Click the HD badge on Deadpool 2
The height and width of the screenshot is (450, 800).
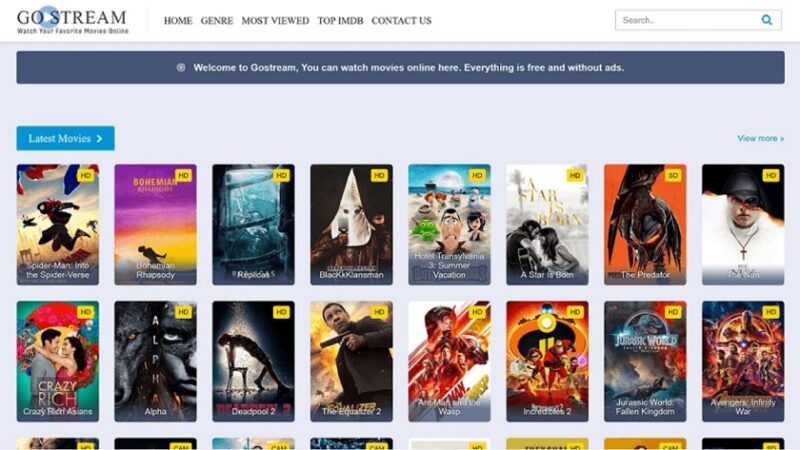click(281, 312)
